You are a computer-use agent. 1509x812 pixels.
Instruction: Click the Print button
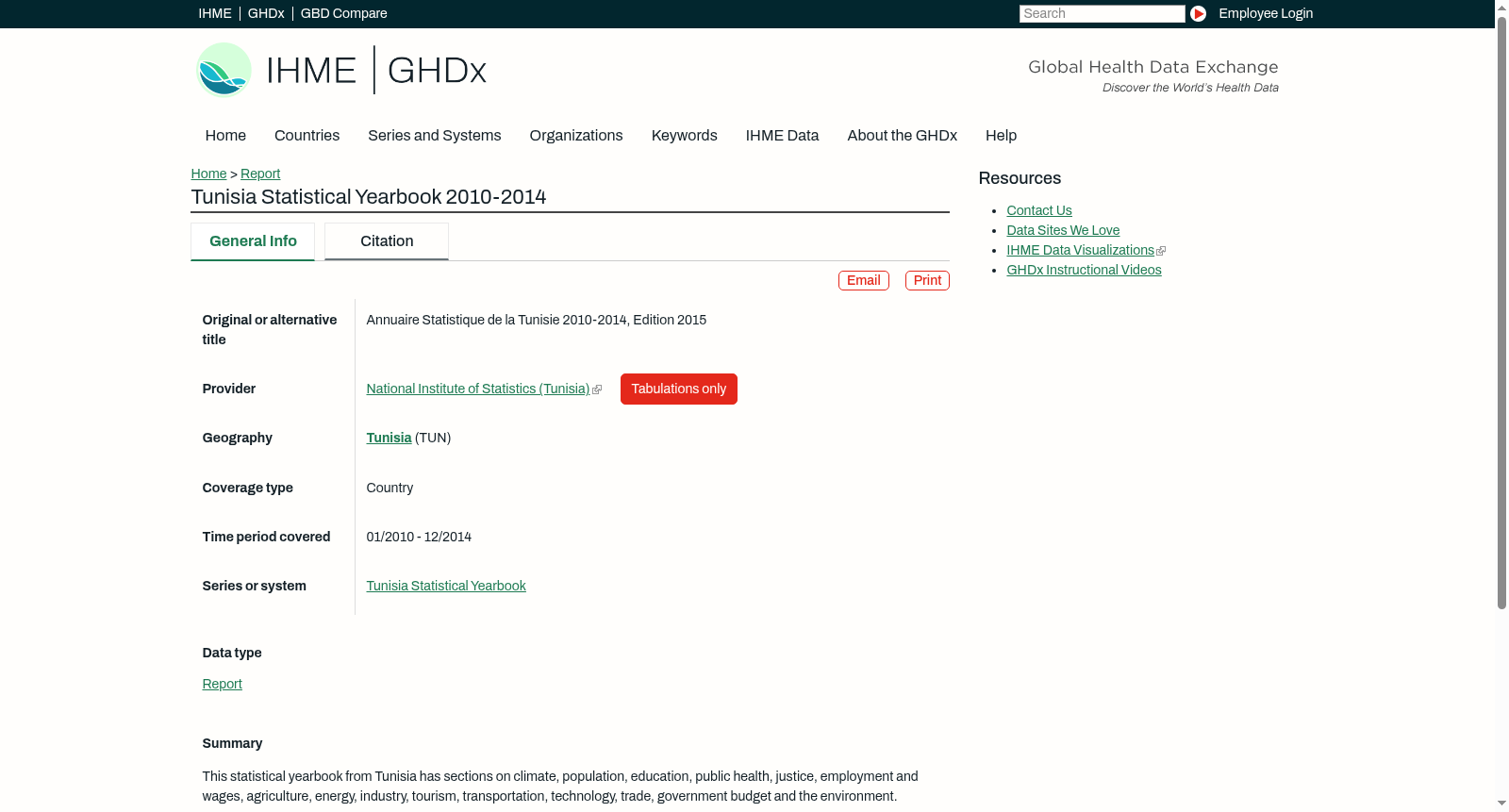pyautogui.click(x=927, y=280)
